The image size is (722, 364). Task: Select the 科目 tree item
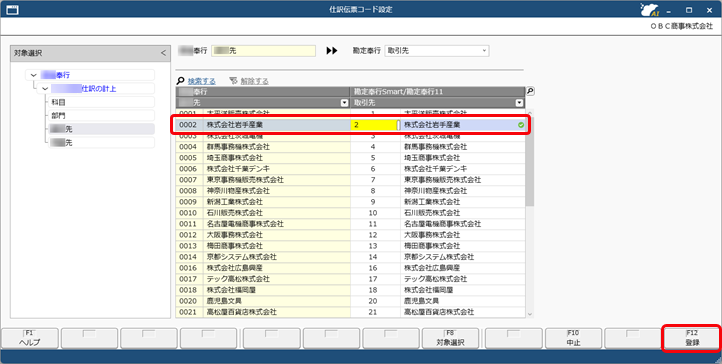101,102
